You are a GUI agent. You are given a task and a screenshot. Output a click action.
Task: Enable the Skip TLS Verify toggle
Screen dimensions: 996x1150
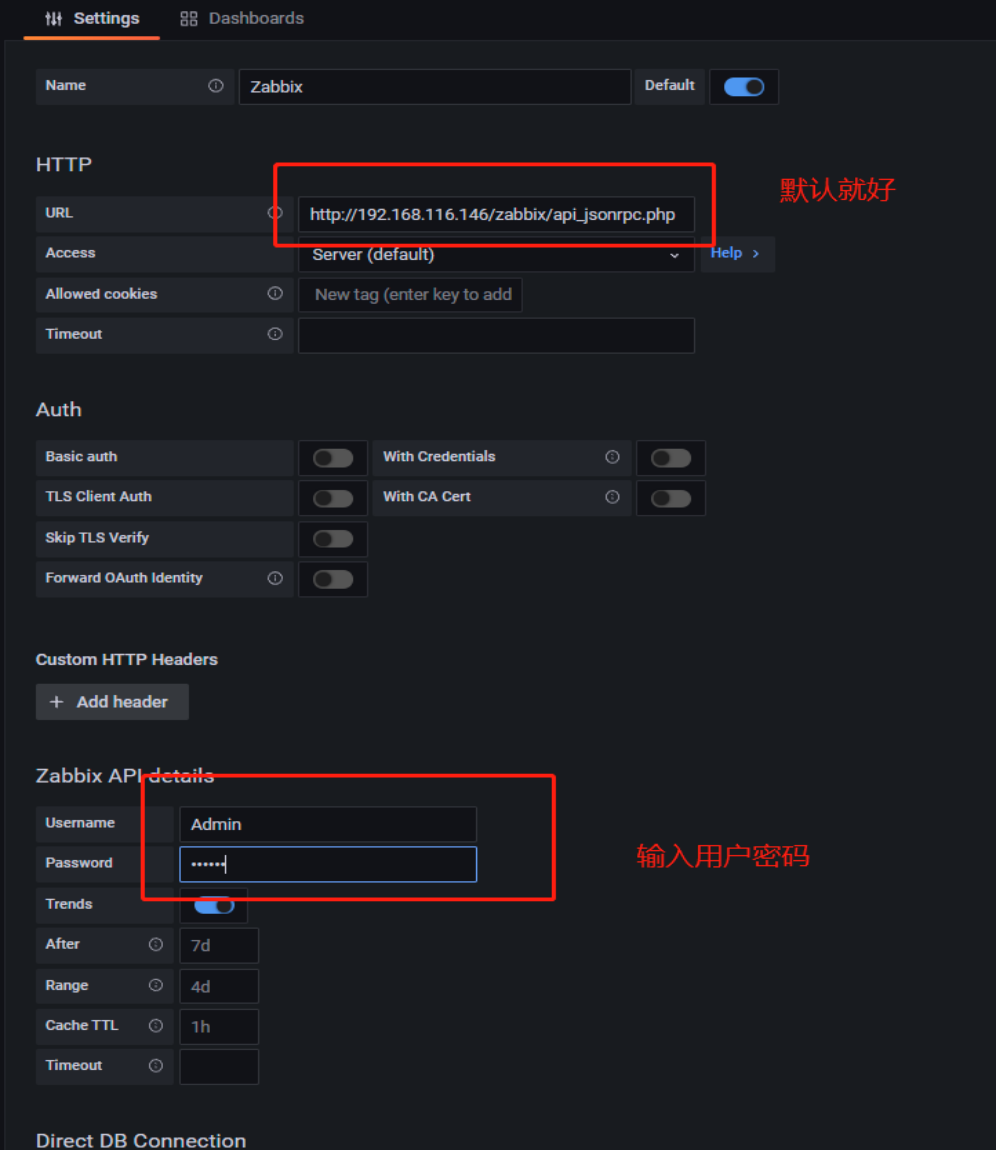click(333, 539)
